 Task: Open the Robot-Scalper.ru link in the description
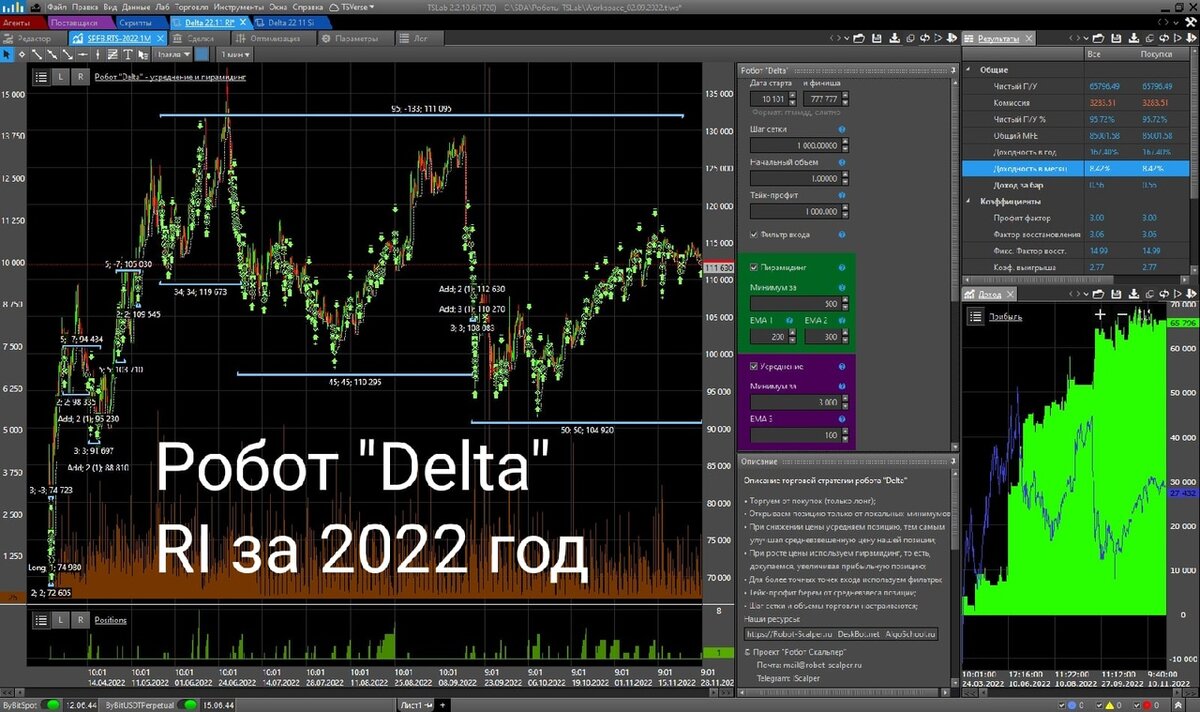point(789,634)
